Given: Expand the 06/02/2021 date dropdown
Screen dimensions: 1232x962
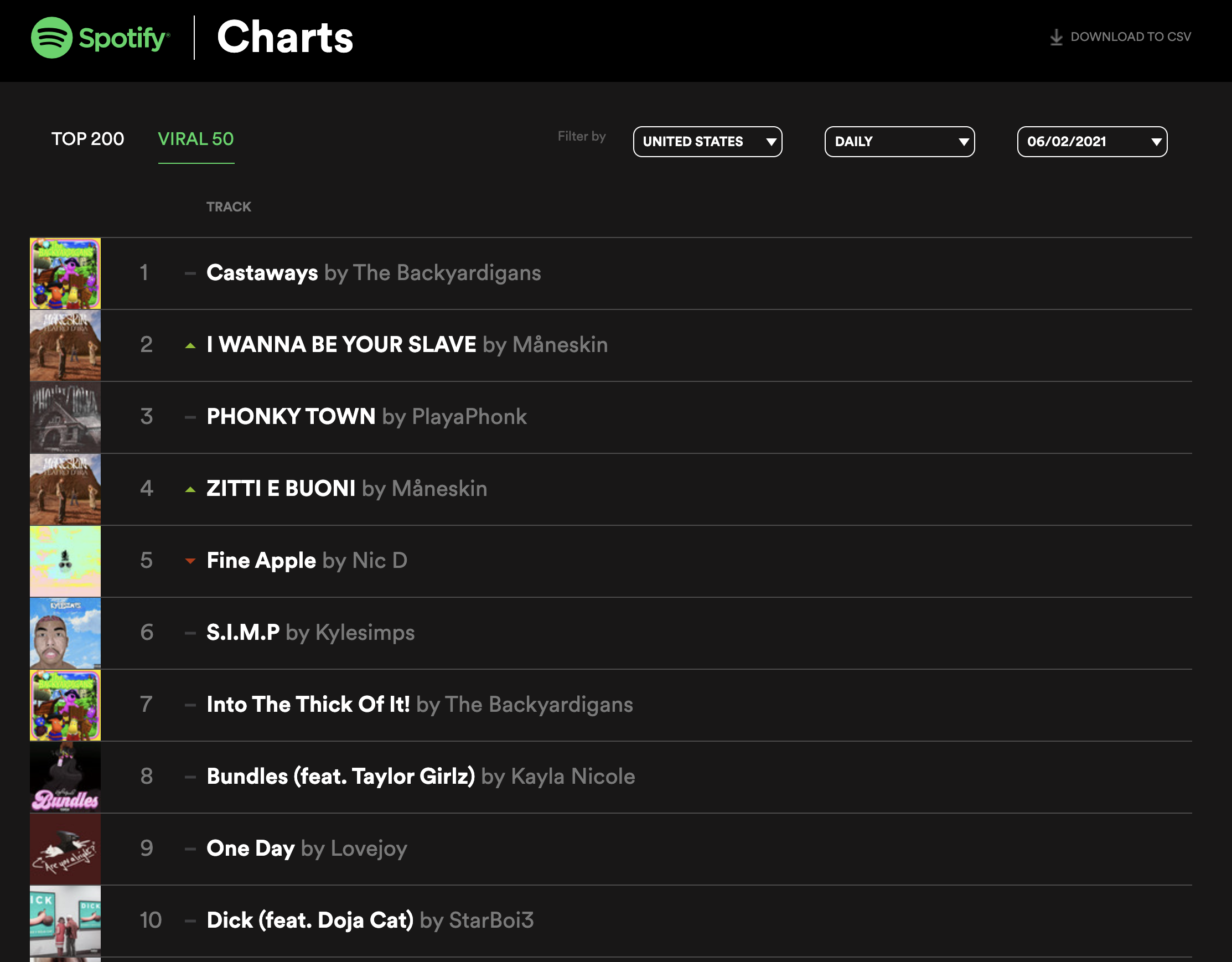Looking at the screenshot, I should click(1091, 142).
